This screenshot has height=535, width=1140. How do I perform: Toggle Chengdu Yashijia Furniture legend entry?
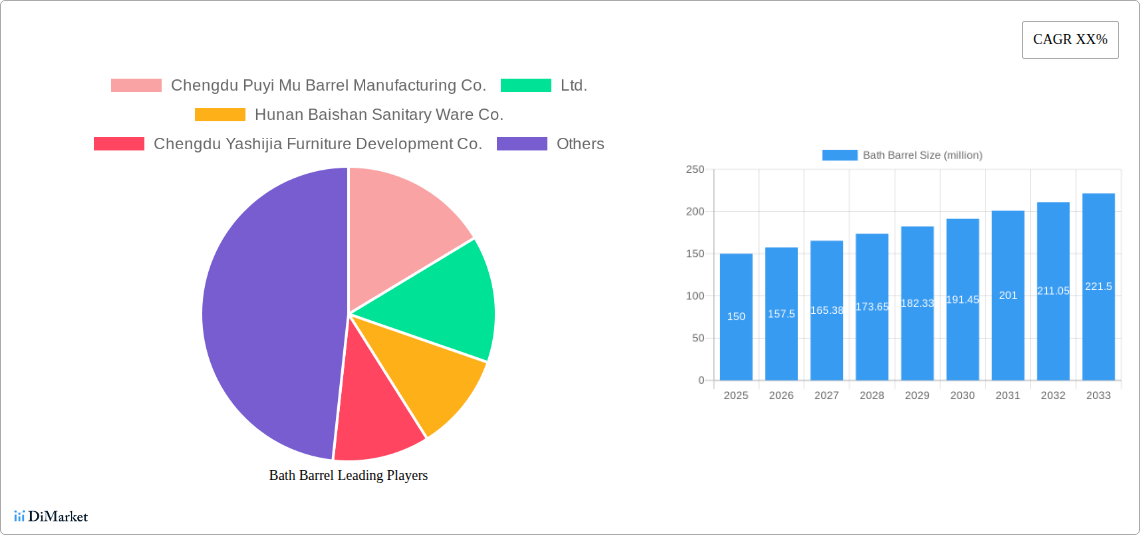(119, 144)
